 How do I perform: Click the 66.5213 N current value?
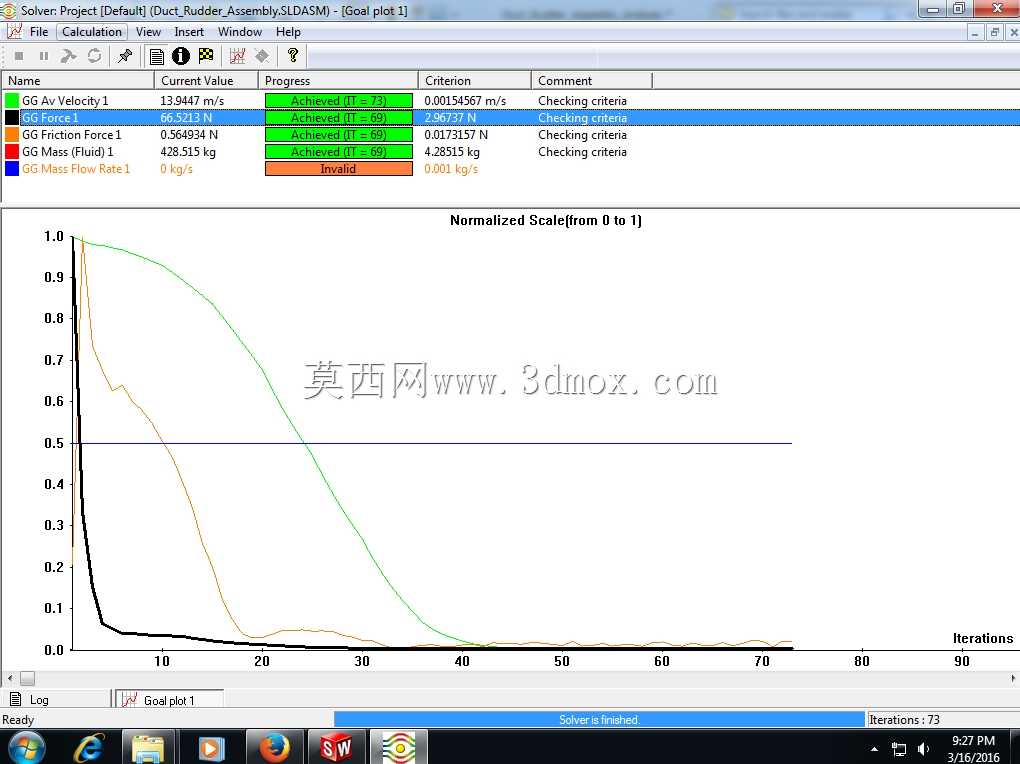(x=186, y=118)
